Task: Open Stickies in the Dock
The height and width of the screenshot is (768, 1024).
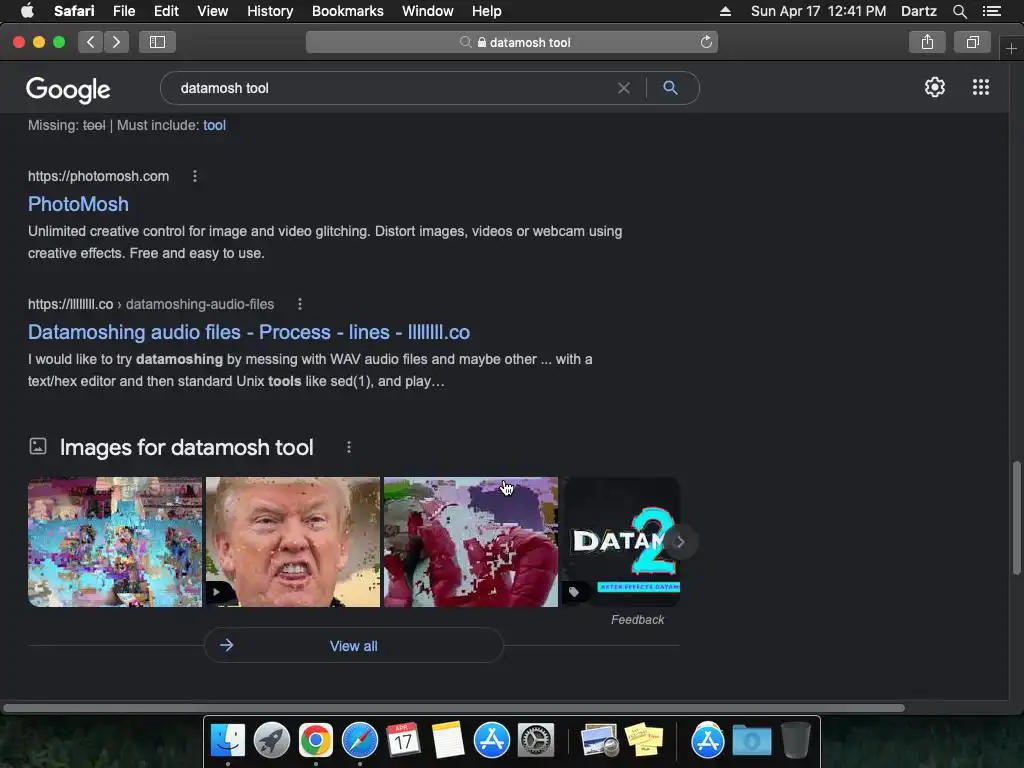Action: [x=644, y=741]
